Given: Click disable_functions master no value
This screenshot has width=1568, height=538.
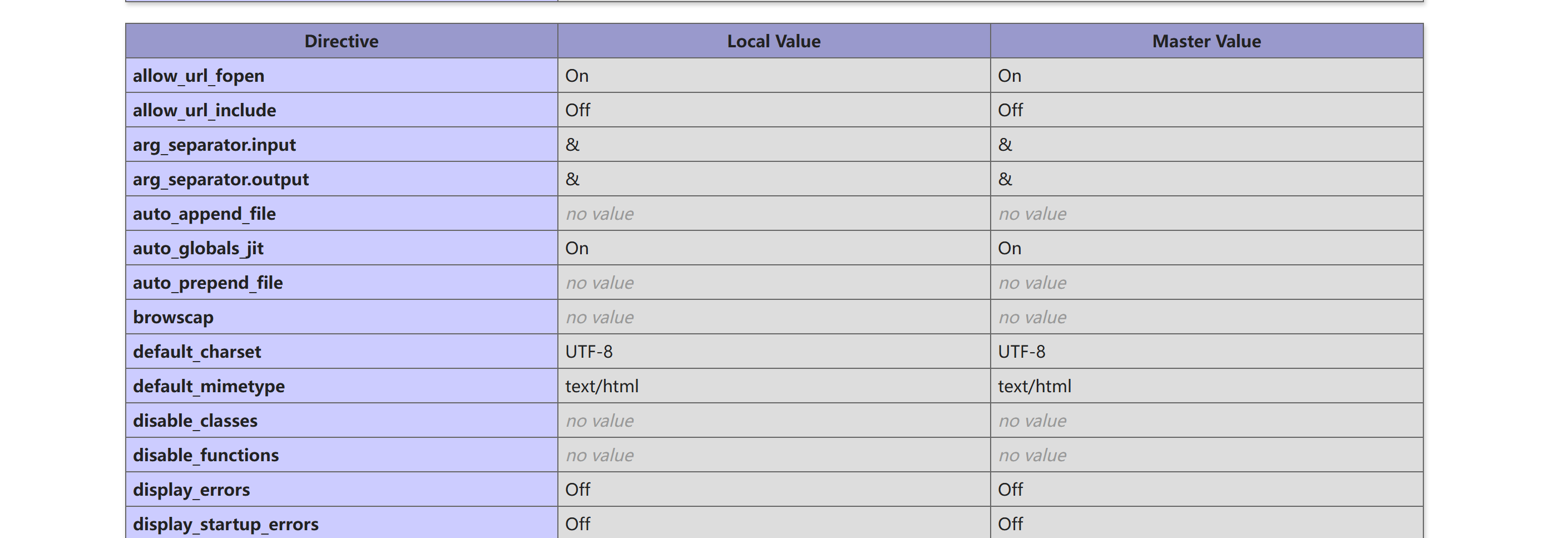Looking at the screenshot, I should (1032, 455).
